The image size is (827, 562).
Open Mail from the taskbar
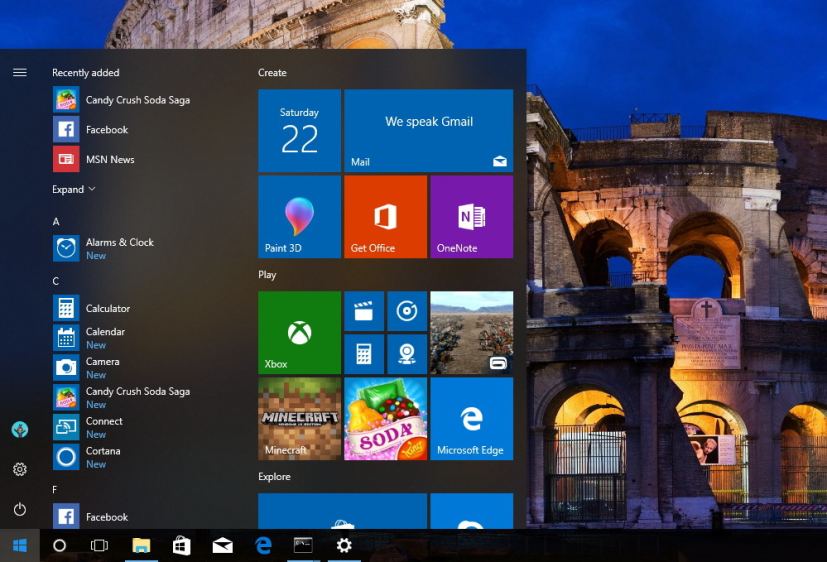222,545
